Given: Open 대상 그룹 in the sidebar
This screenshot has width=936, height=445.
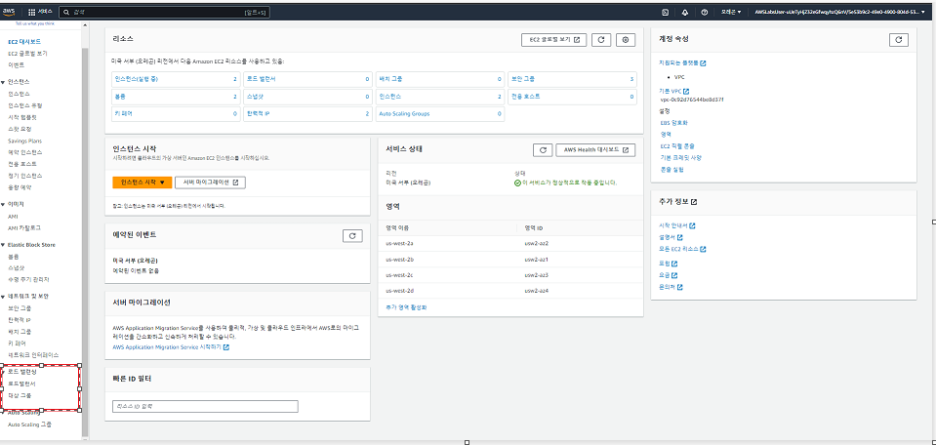Looking at the screenshot, I should 20,395.
